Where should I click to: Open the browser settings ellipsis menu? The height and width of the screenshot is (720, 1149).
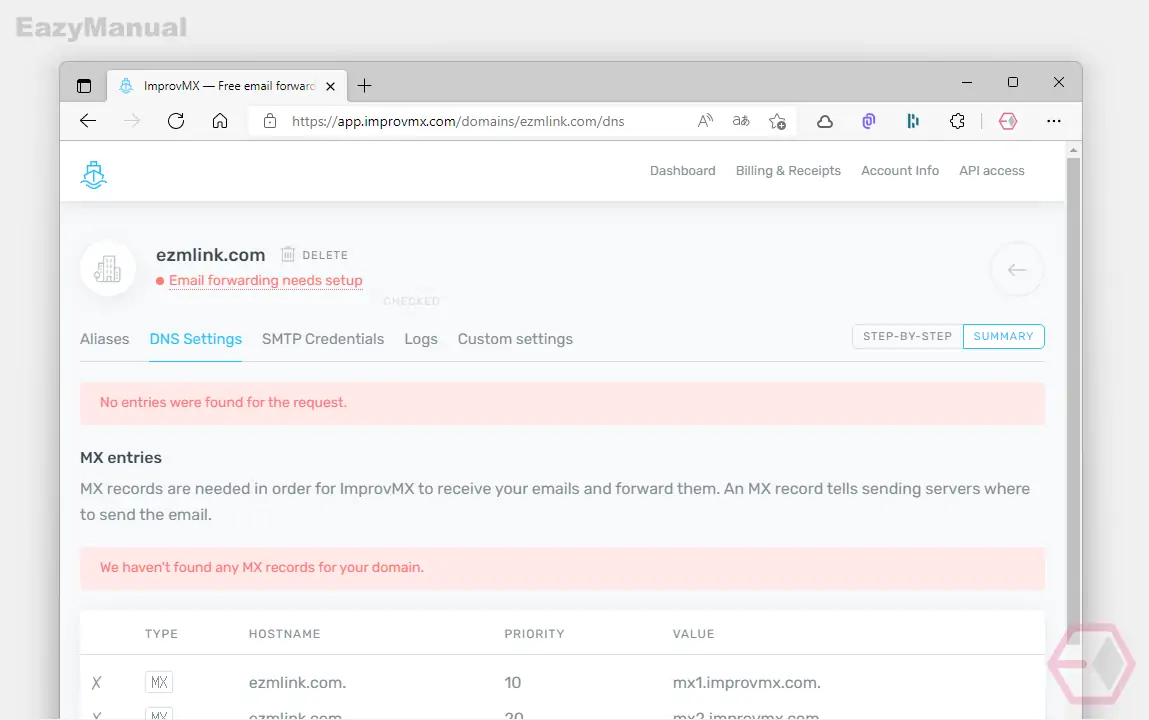point(1054,121)
